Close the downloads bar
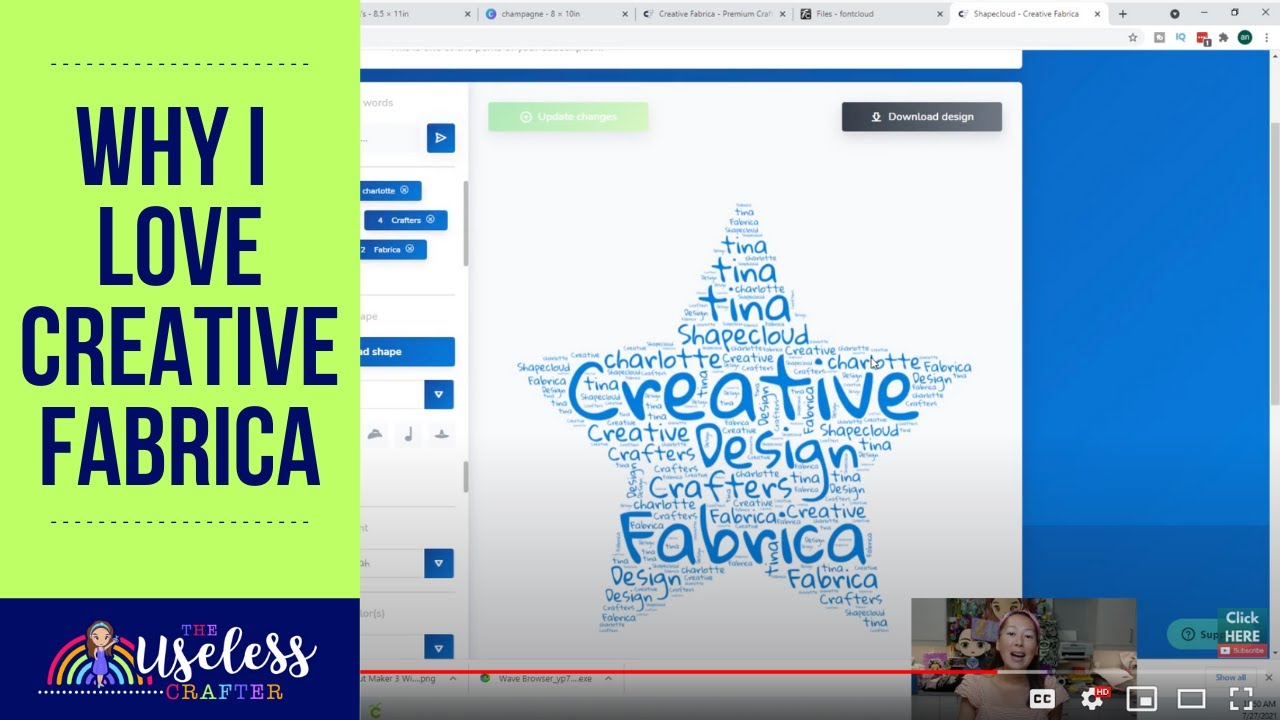Image resolution: width=1280 pixels, height=720 pixels. (x=1267, y=678)
